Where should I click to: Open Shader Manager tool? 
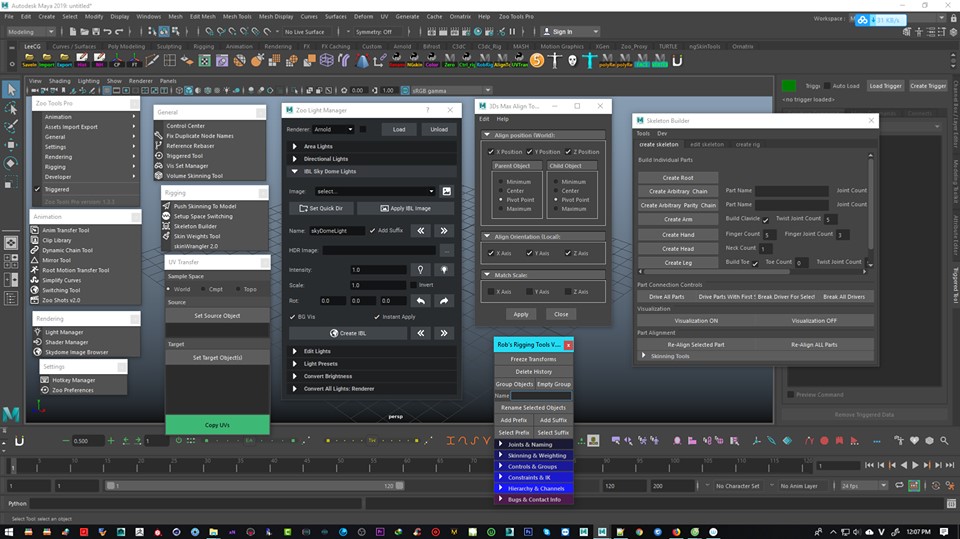(x=66, y=342)
